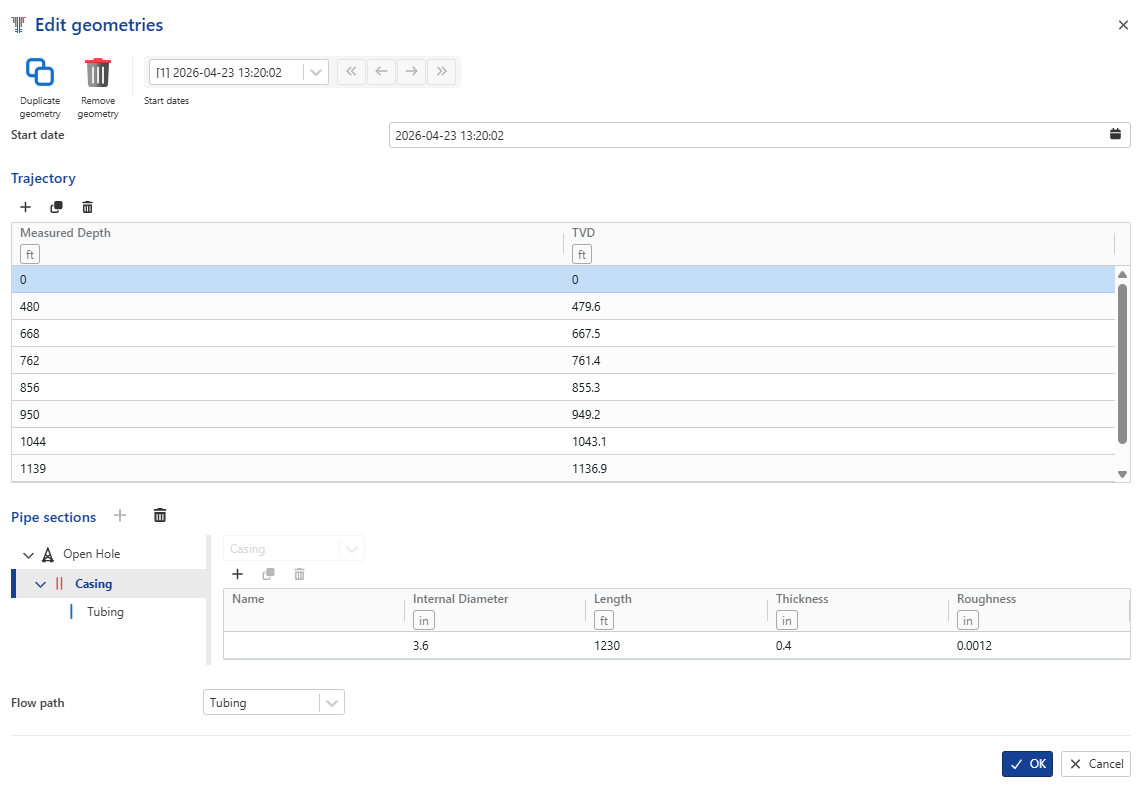Delete the casing segment row

pyautogui.click(x=299, y=574)
